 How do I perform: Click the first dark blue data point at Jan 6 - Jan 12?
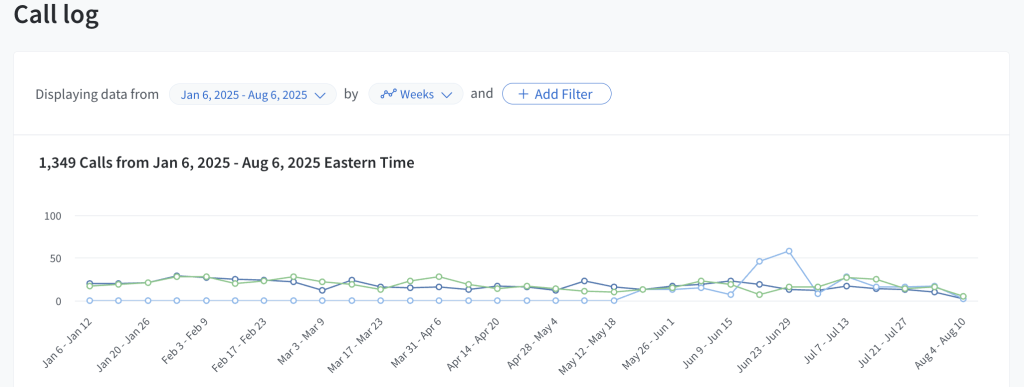(89, 283)
